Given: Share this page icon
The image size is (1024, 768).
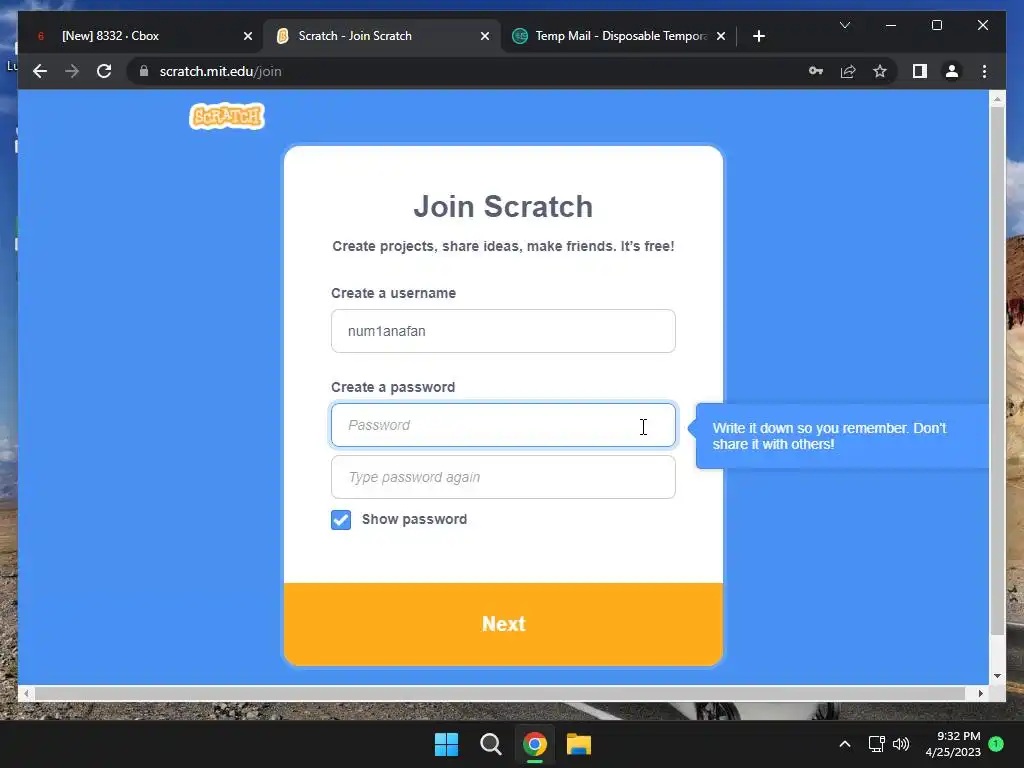Looking at the screenshot, I should 848,71.
